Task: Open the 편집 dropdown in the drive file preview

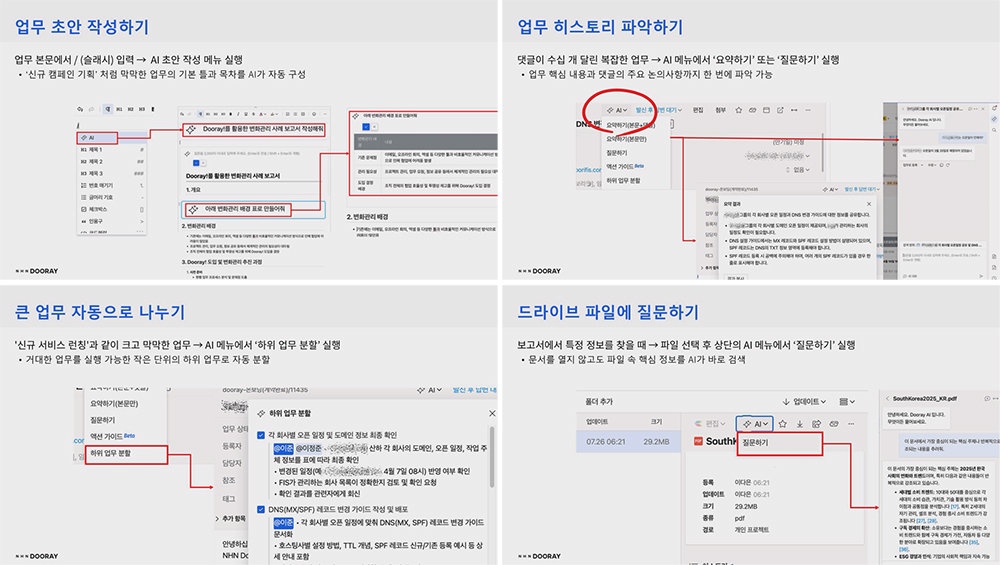Action: (x=710, y=424)
